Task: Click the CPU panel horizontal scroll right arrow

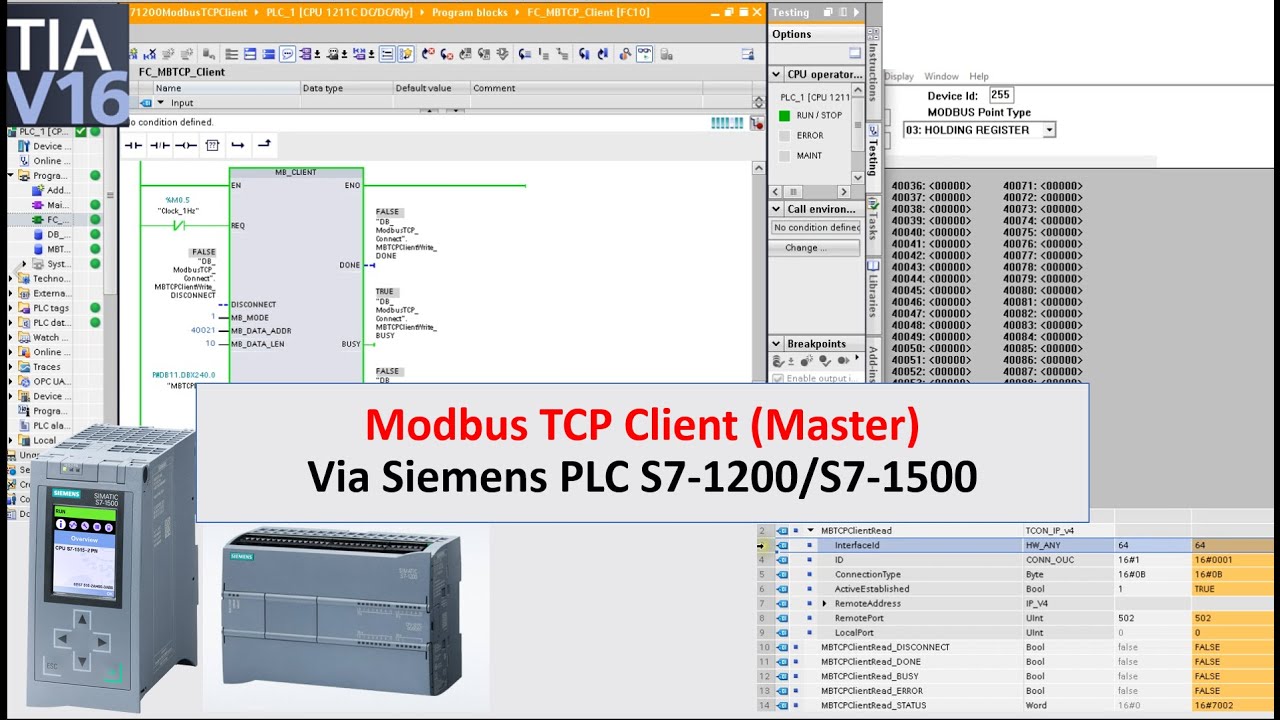Action: [843, 191]
